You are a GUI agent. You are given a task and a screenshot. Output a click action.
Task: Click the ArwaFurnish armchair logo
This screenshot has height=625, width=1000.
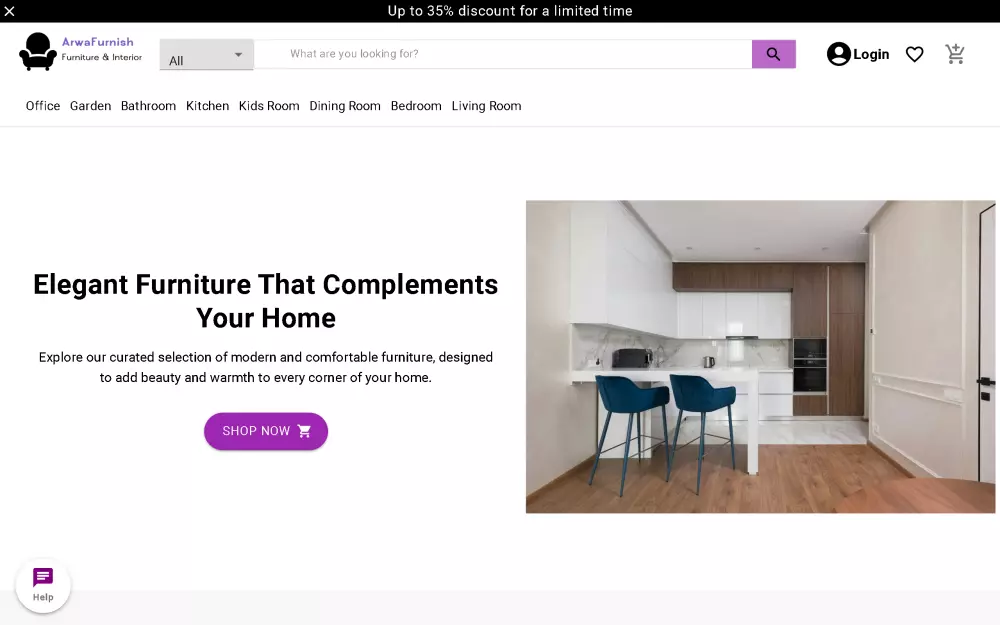coord(38,52)
